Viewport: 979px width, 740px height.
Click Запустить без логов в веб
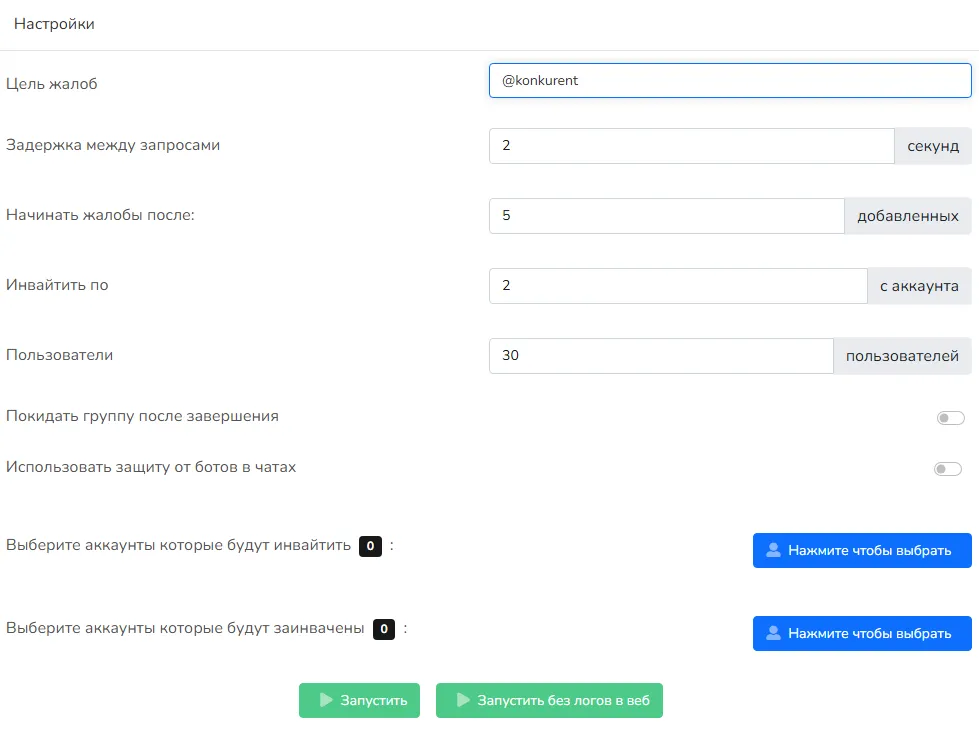549,700
